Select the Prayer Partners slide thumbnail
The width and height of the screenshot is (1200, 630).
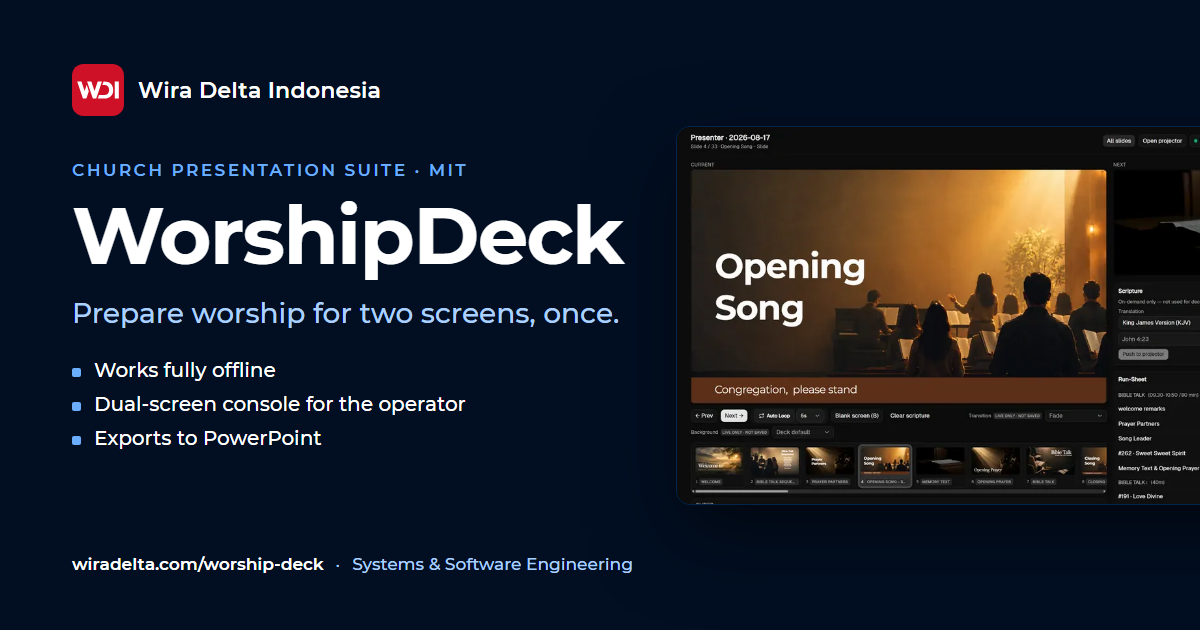coord(830,466)
